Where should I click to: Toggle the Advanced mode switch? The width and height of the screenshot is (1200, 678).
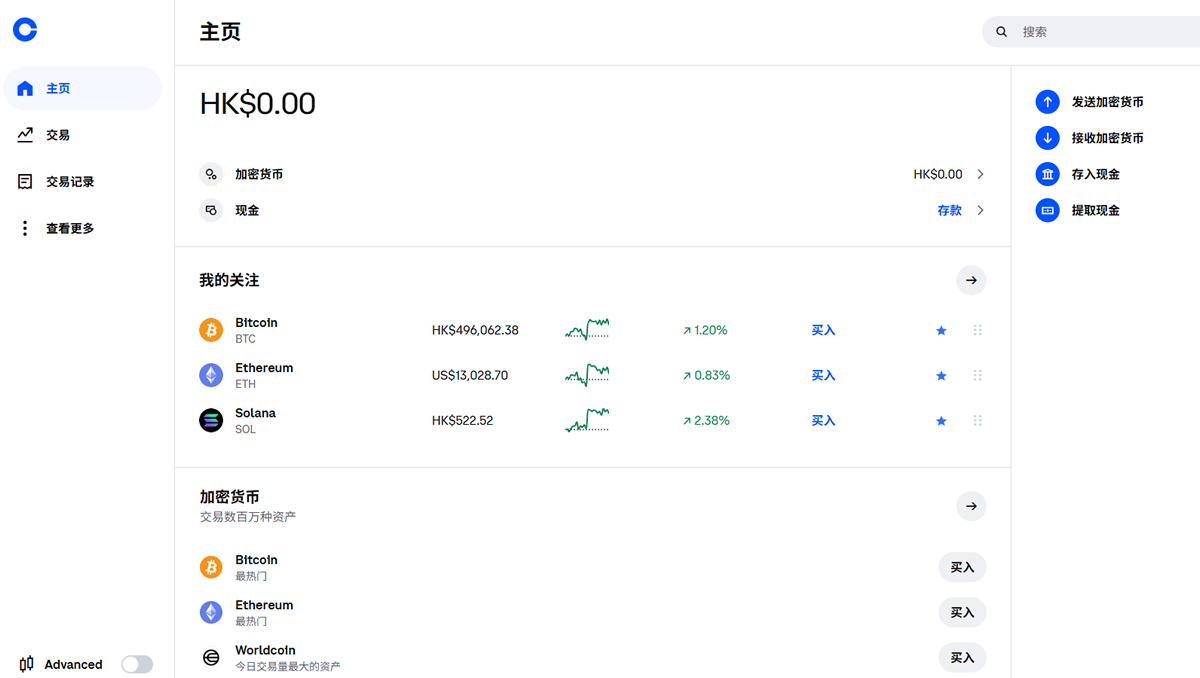[137, 664]
